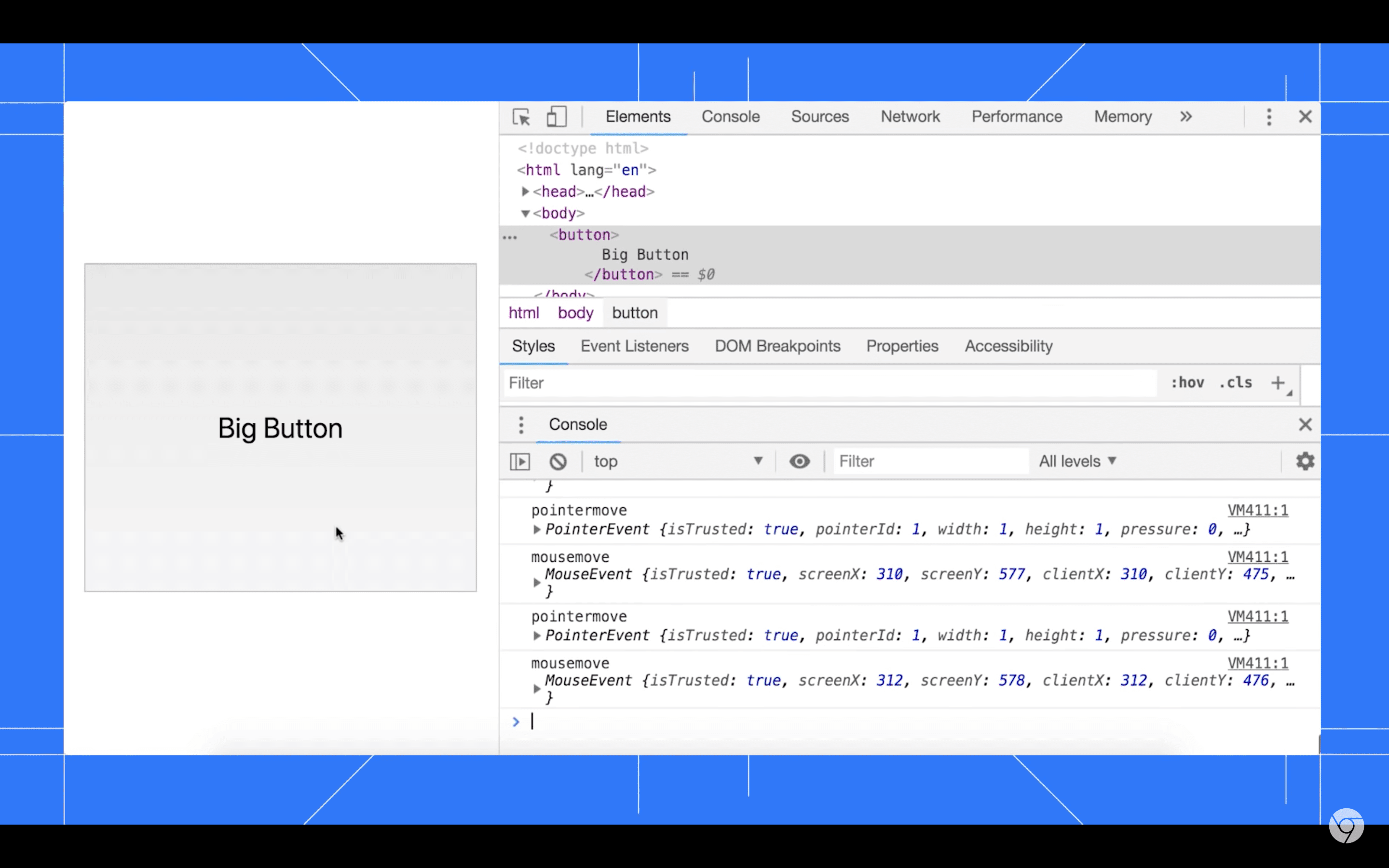
Task: Click the Elements panel inspector icon
Action: (x=521, y=117)
